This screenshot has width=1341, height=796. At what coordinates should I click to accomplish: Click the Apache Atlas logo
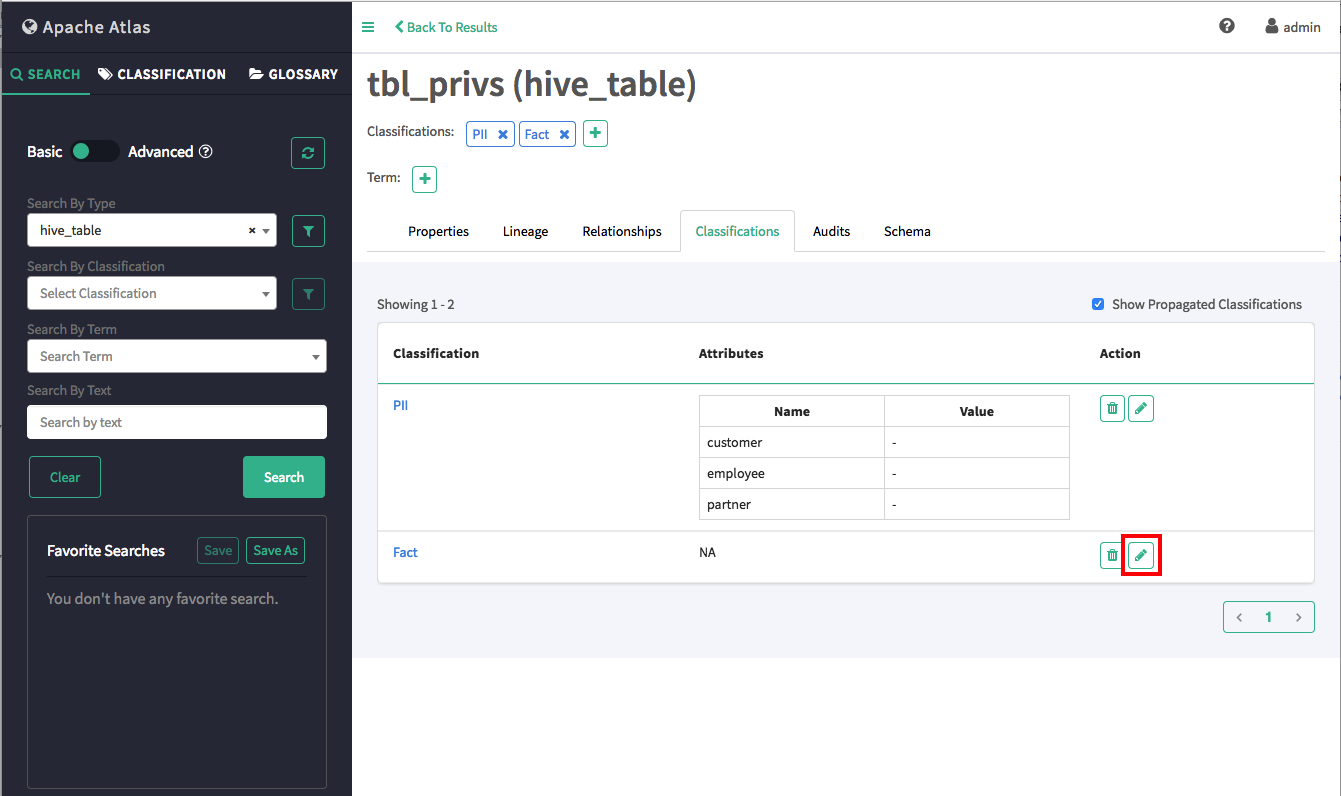tap(86, 27)
